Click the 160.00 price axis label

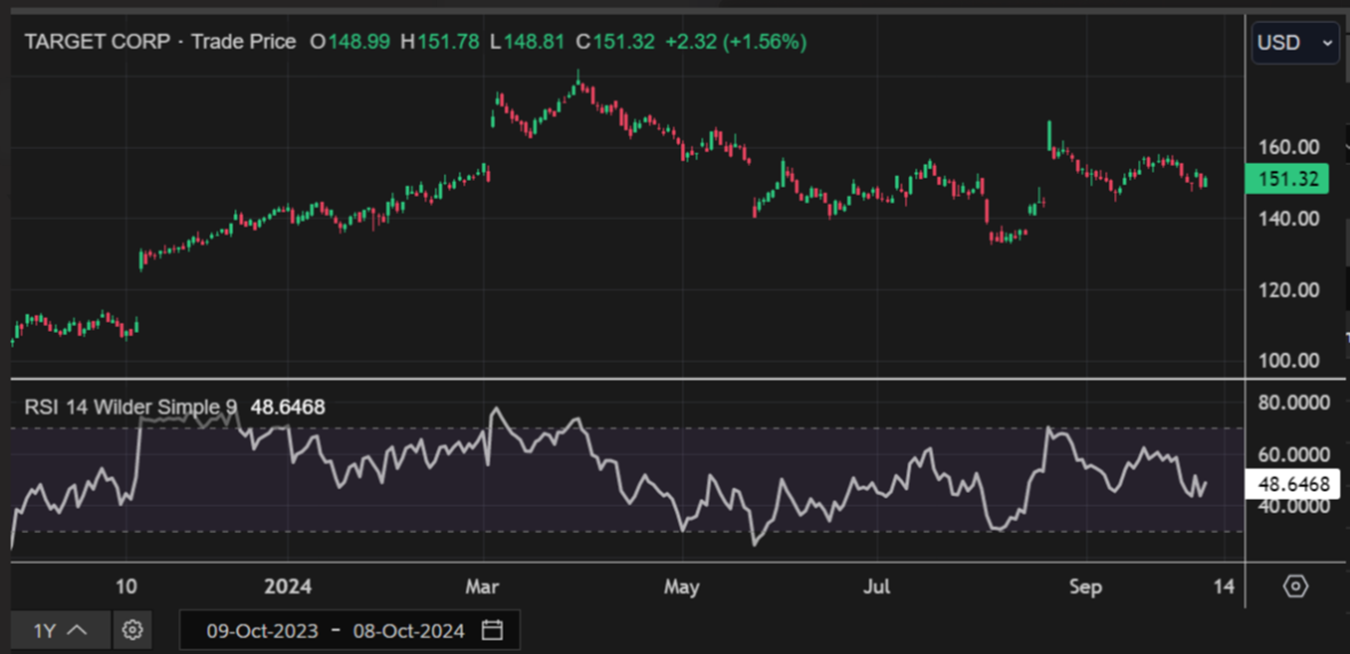coord(1289,147)
